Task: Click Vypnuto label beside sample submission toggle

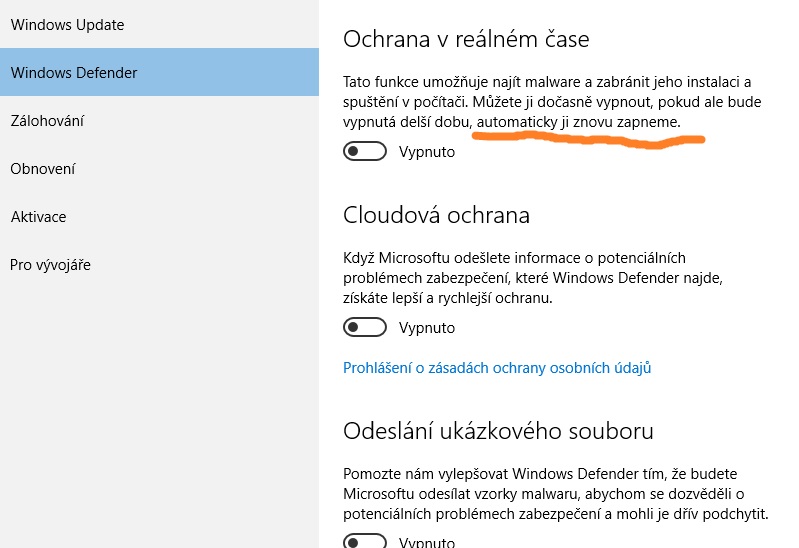Action: pos(427,542)
